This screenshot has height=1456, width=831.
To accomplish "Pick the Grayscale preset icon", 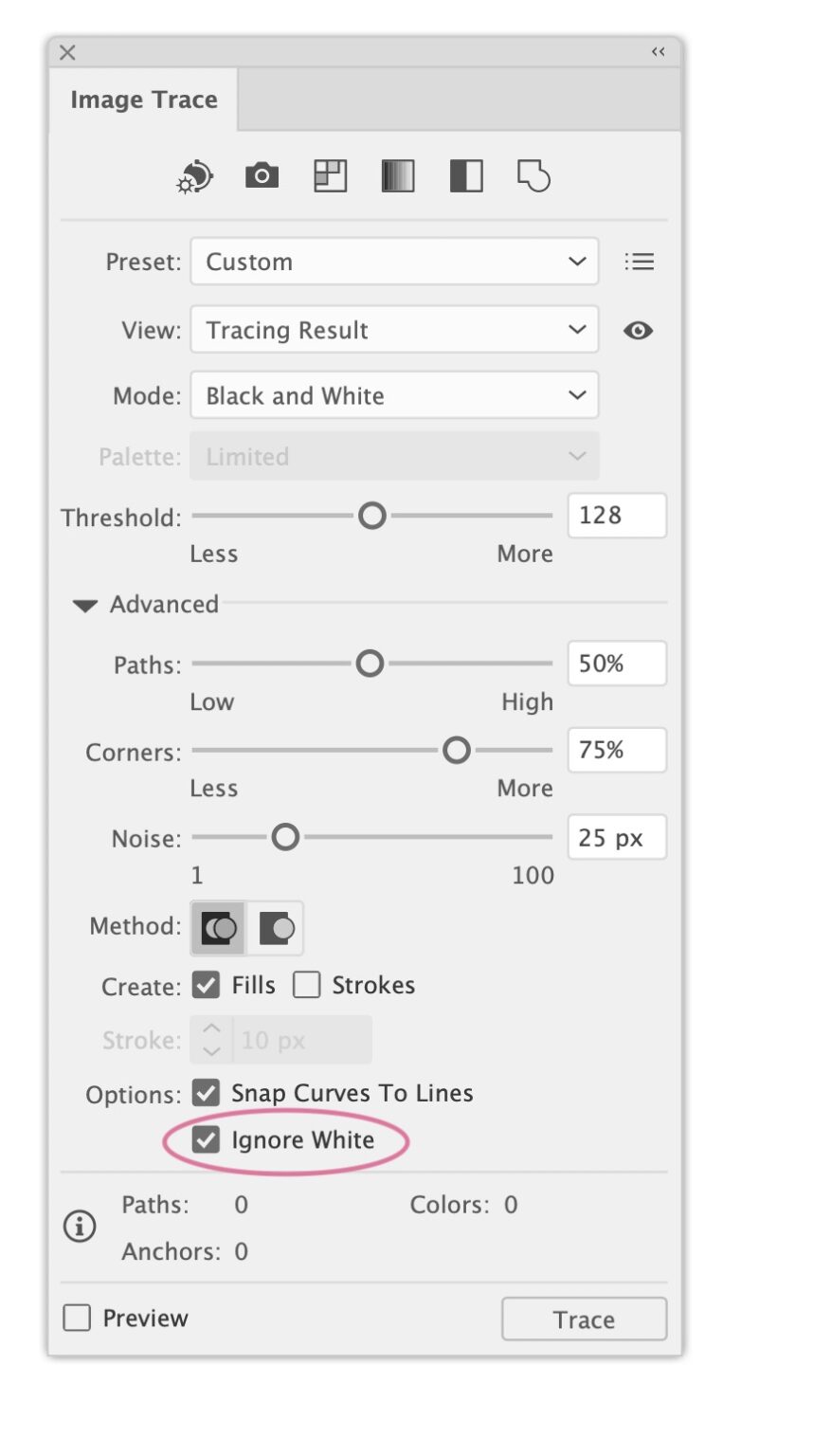I will pos(398,176).
